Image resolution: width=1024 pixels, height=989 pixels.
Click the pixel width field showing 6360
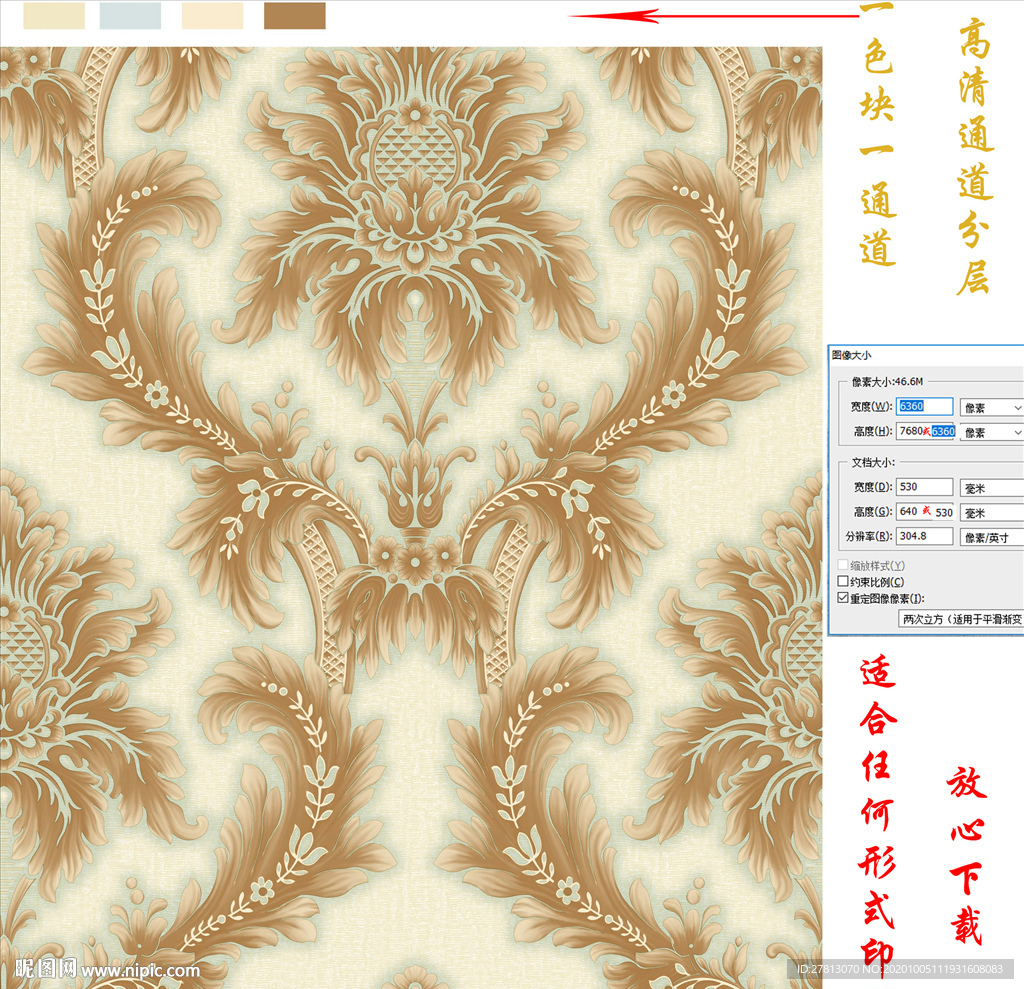(x=924, y=406)
